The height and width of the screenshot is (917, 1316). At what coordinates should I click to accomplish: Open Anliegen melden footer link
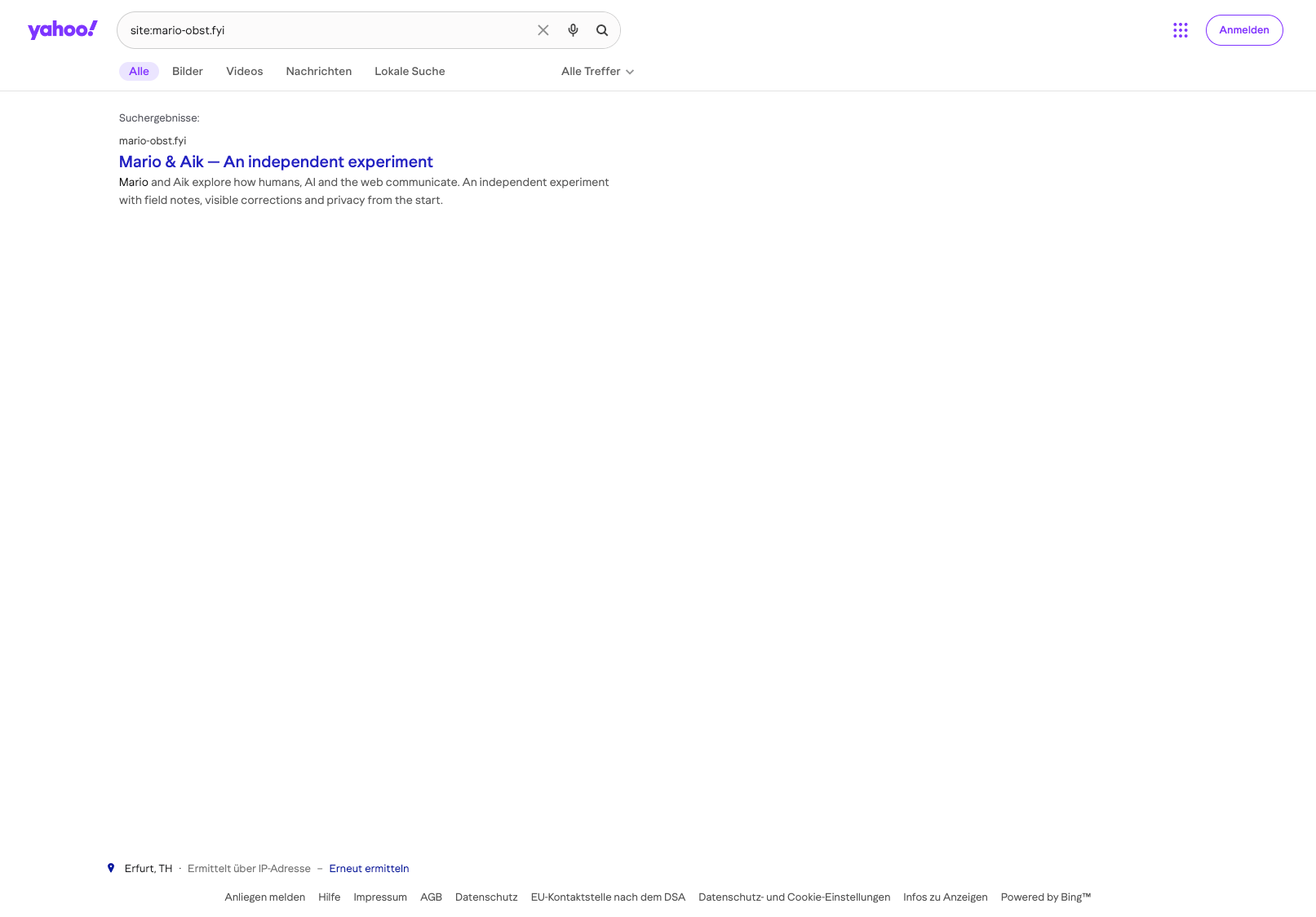click(x=265, y=897)
